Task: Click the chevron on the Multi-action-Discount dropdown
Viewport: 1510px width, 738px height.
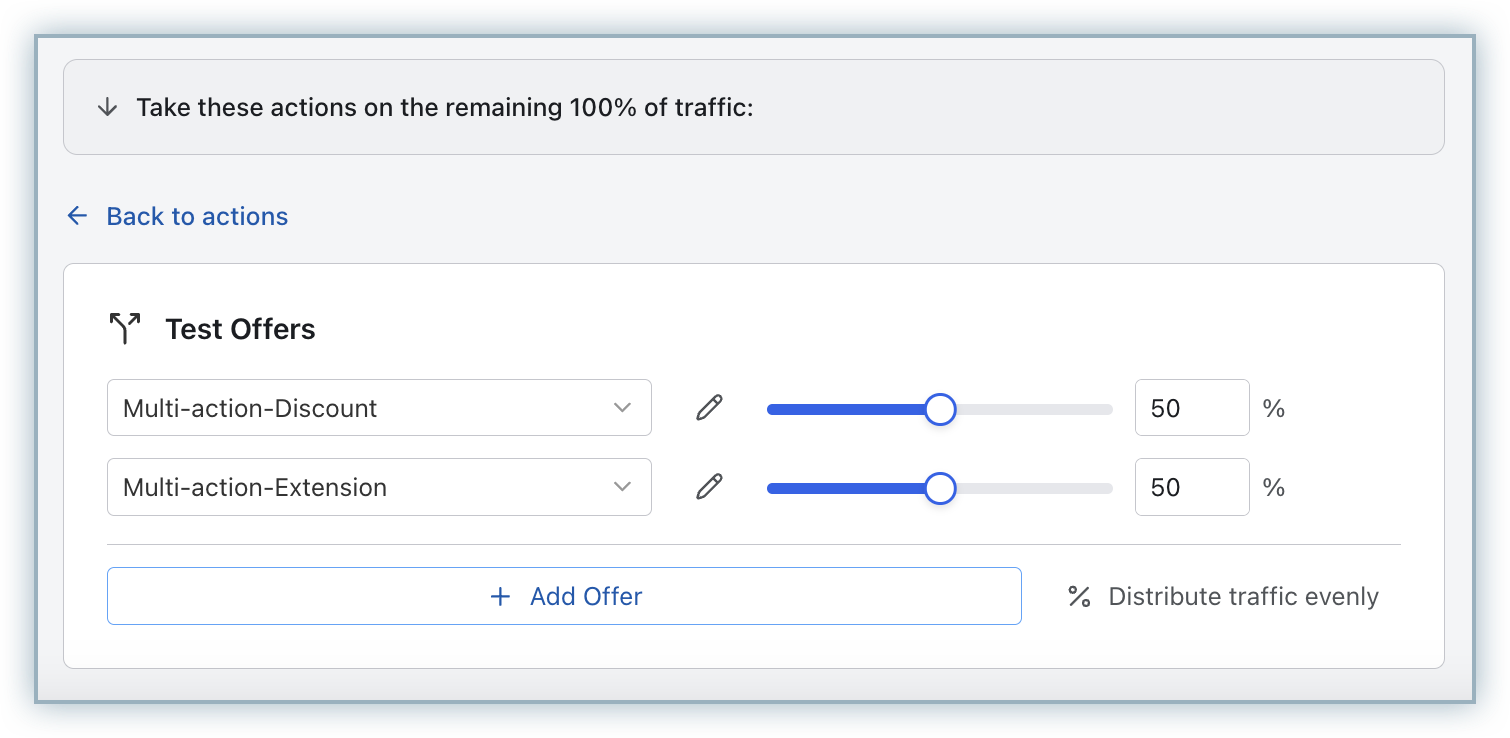Action: coord(622,408)
